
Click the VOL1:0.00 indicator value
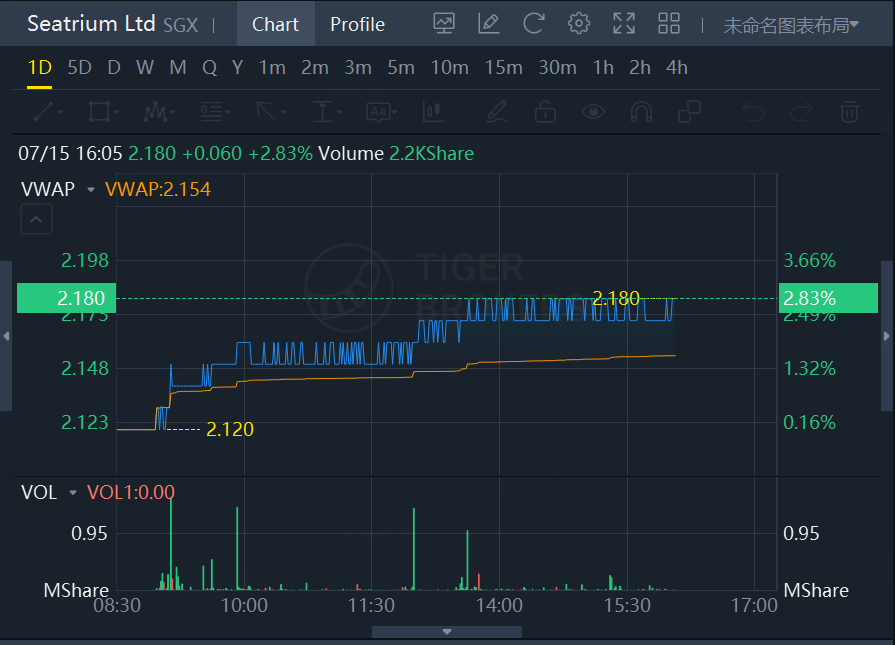click(131, 492)
